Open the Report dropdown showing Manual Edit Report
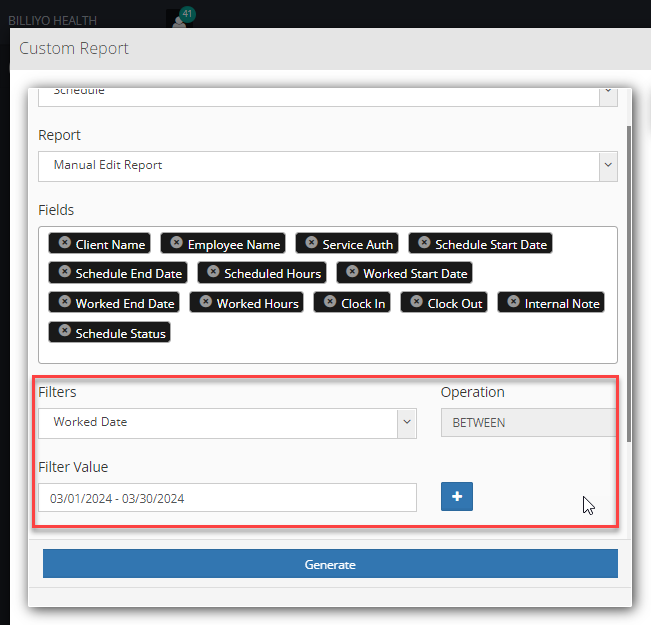 coord(328,166)
